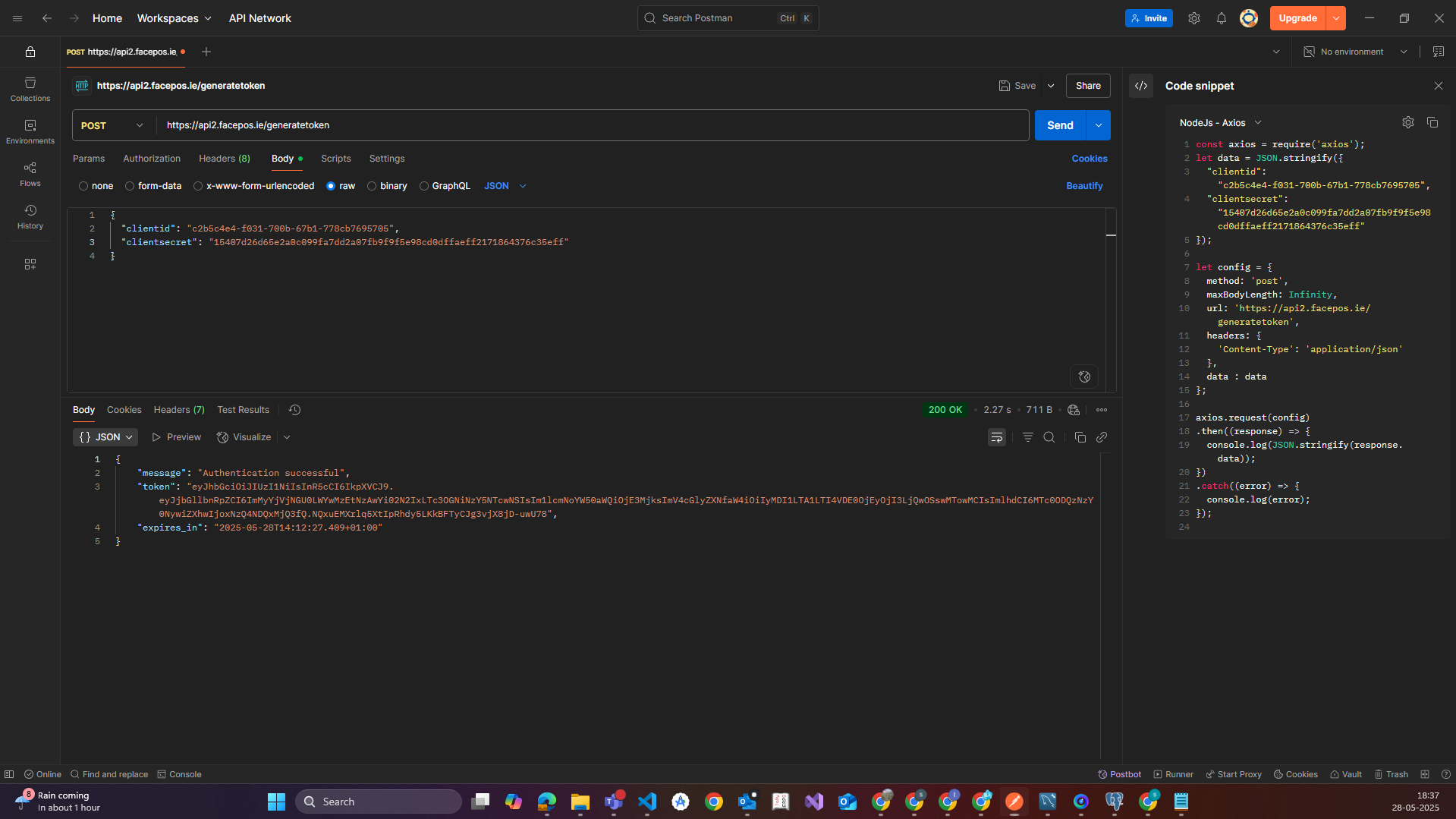The image size is (1456, 819).
Task: Open response more options ellipsis
Action: [x=1102, y=410]
